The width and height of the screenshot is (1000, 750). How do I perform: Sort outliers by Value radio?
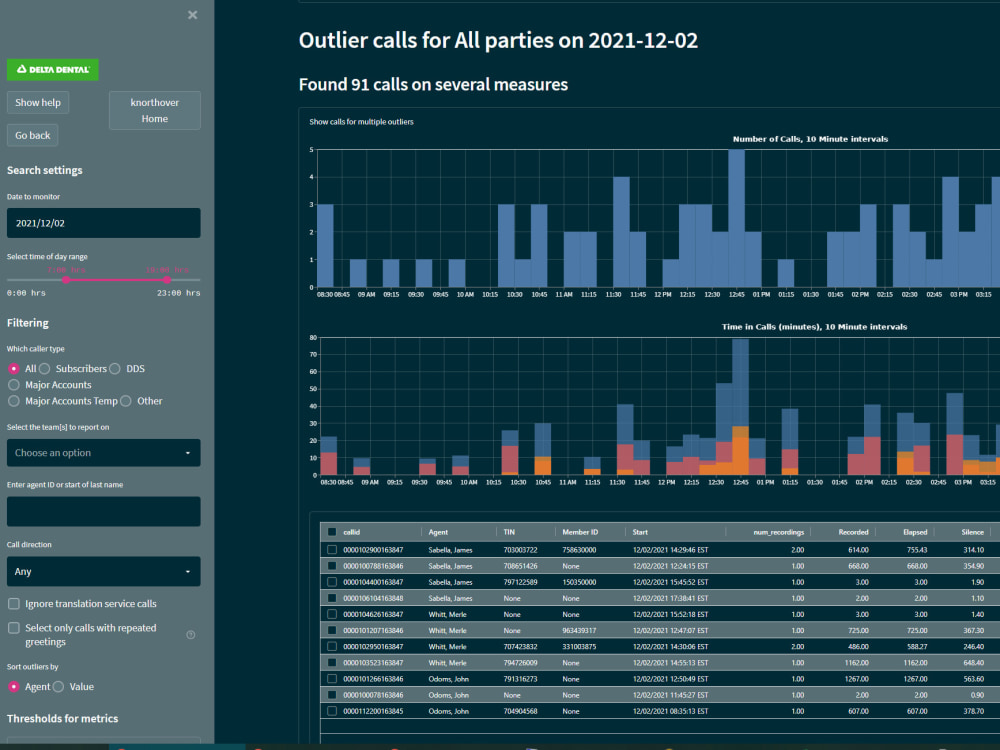pyautogui.click(x=58, y=687)
